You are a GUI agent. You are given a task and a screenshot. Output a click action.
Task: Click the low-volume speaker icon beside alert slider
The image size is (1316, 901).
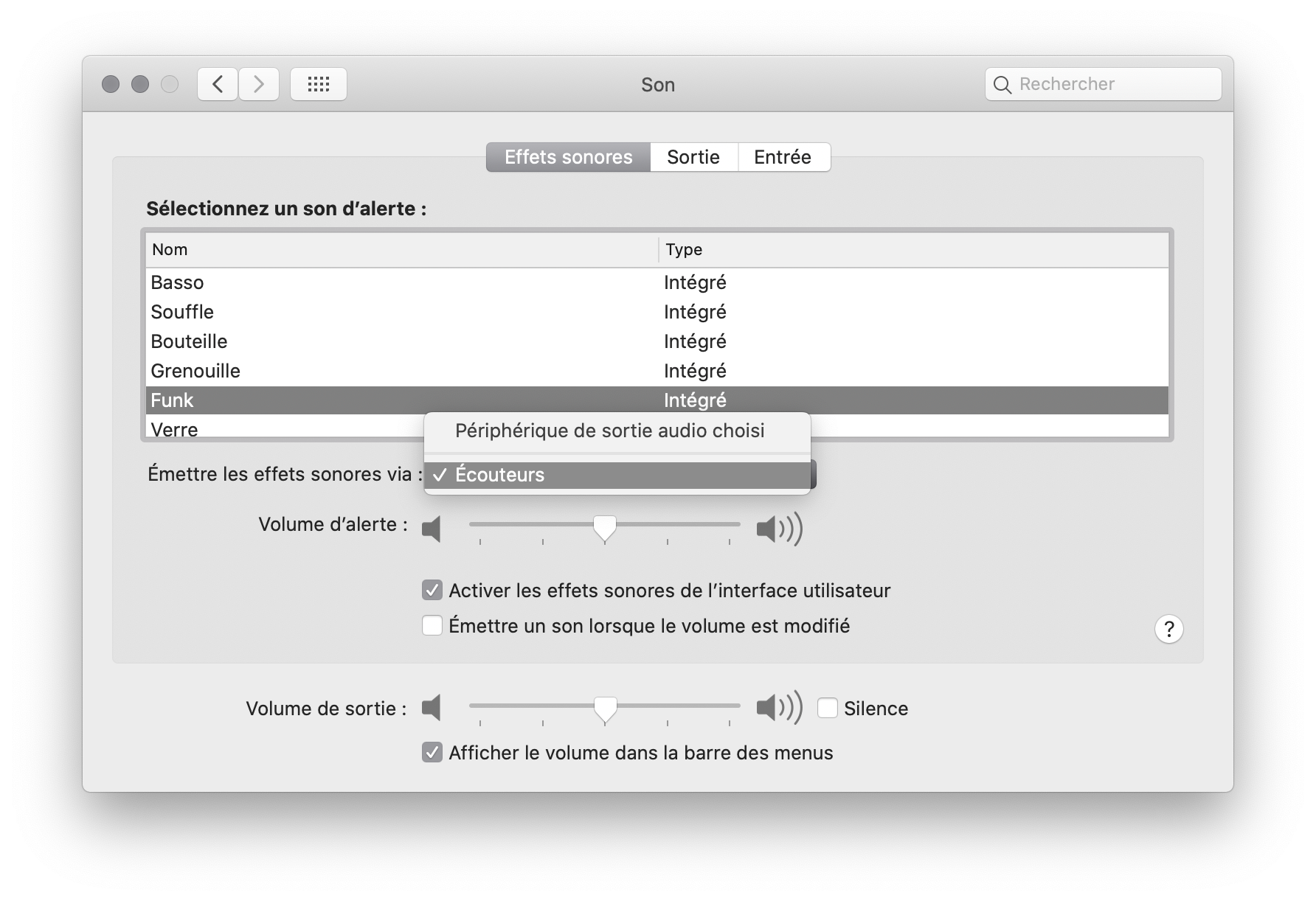pyautogui.click(x=432, y=529)
